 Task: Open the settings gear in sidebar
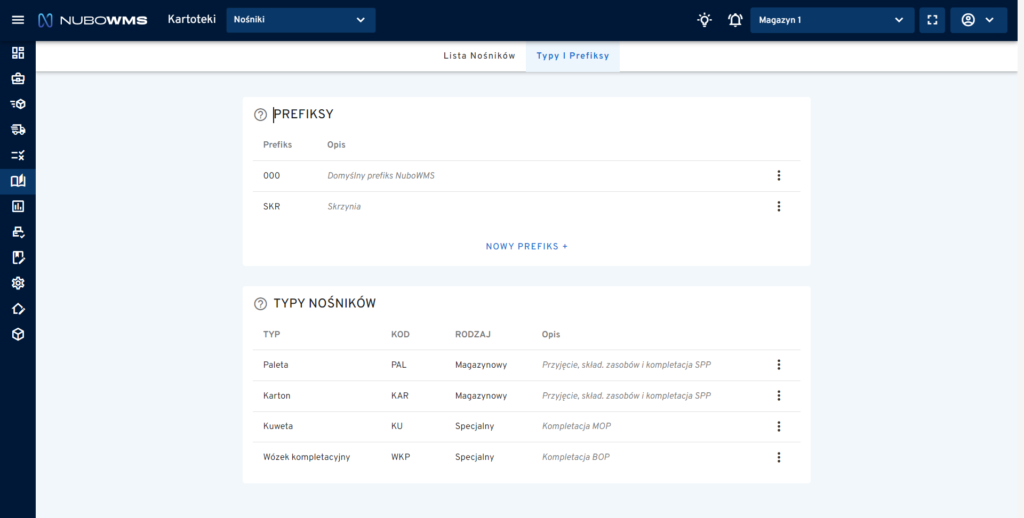[18, 283]
